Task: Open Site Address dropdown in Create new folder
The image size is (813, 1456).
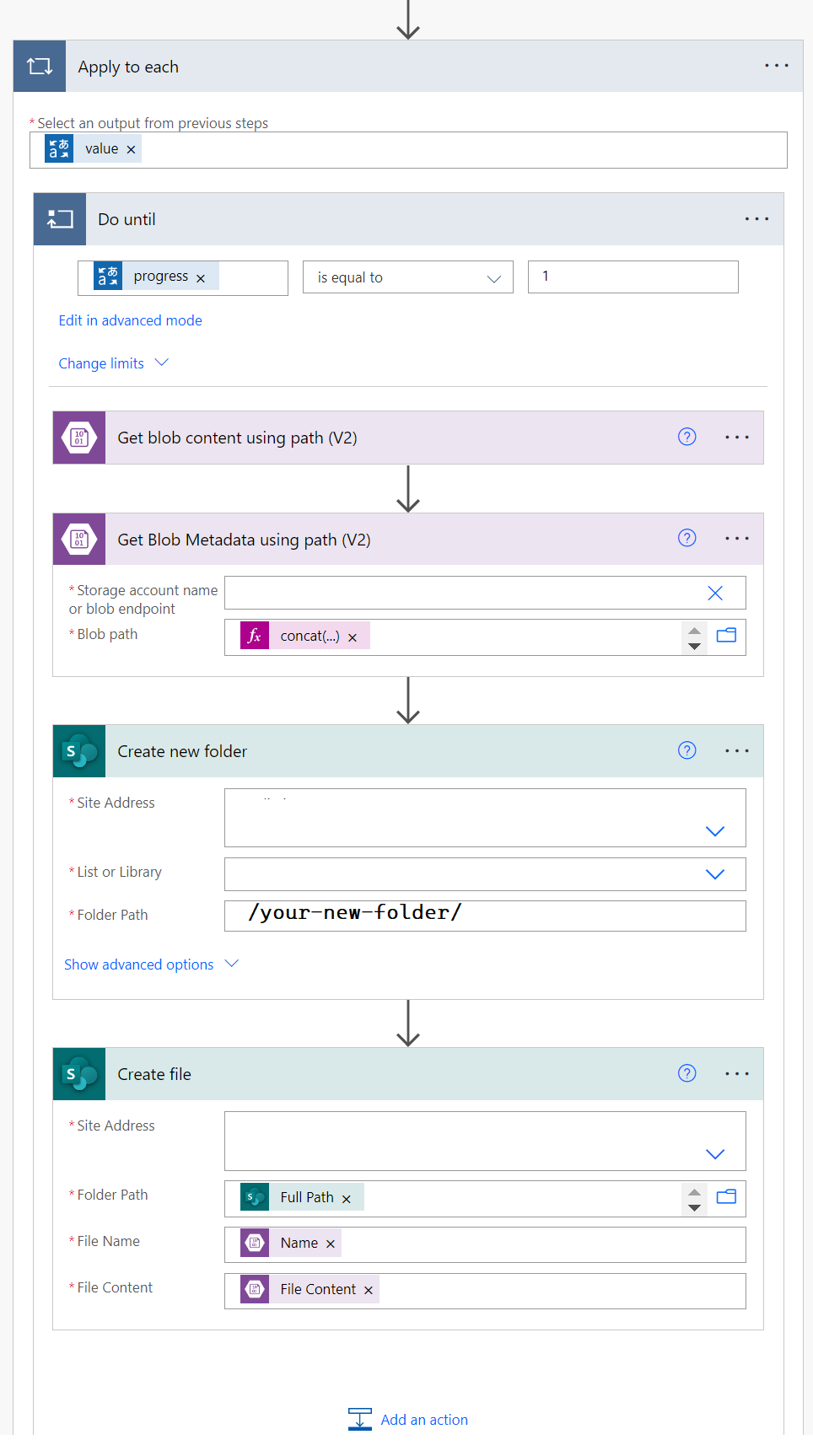Action: tap(715, 831)
